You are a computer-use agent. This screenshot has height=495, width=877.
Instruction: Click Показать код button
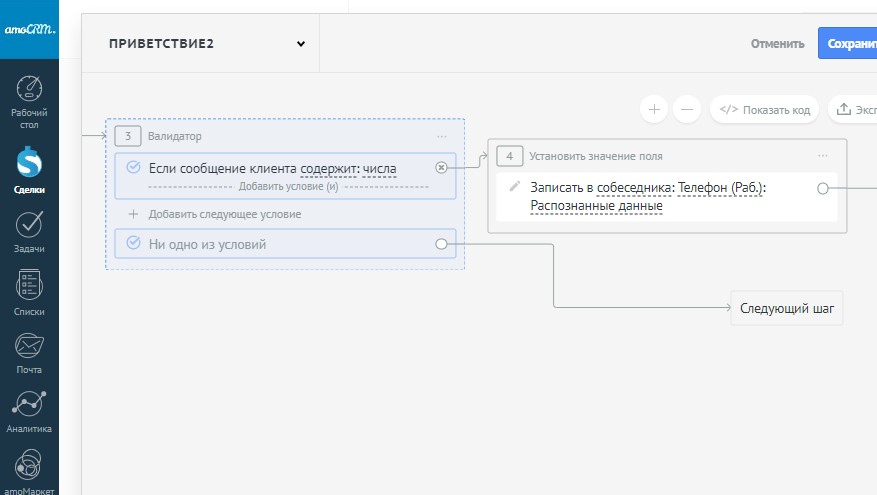pos(765,109)
